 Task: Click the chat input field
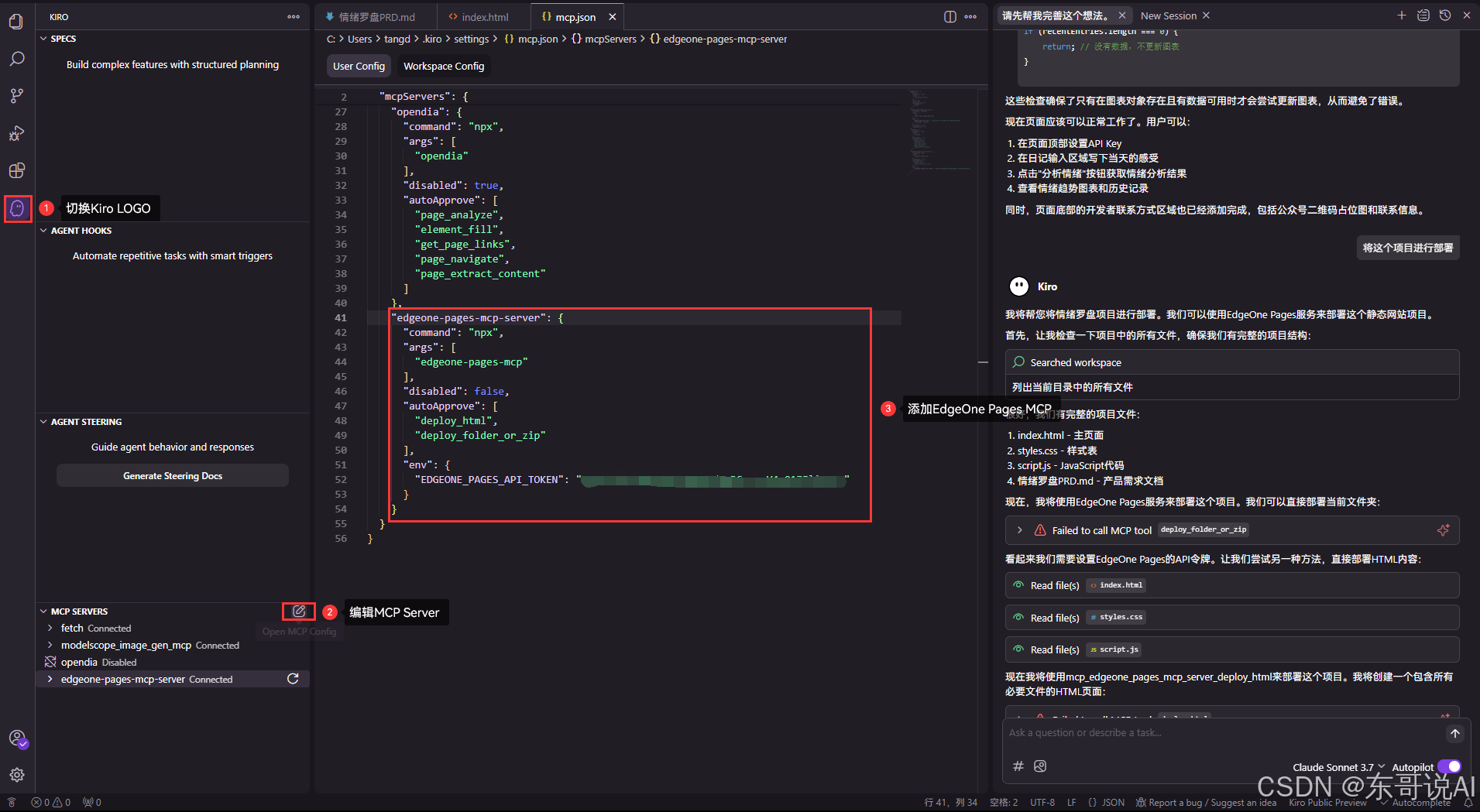click(1224, 733)
